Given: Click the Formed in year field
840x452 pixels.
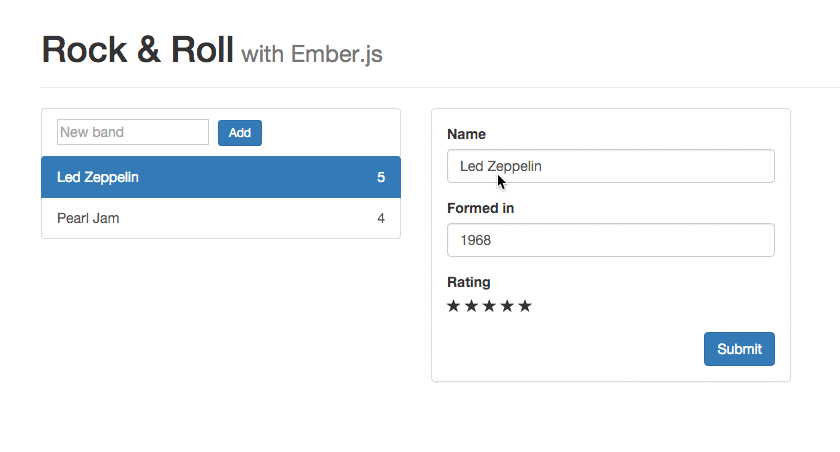Looking at the screenshot, I should coord(610,240).
